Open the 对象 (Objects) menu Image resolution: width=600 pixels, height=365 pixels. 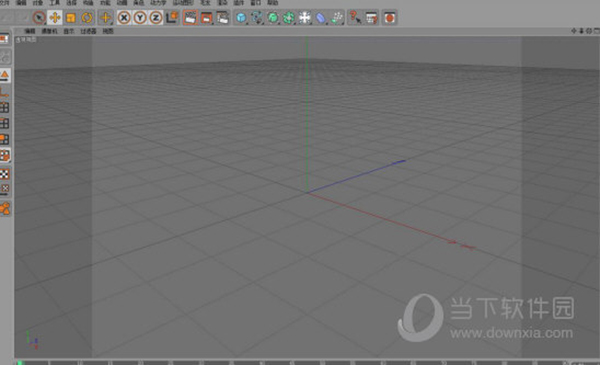[38, 3]
